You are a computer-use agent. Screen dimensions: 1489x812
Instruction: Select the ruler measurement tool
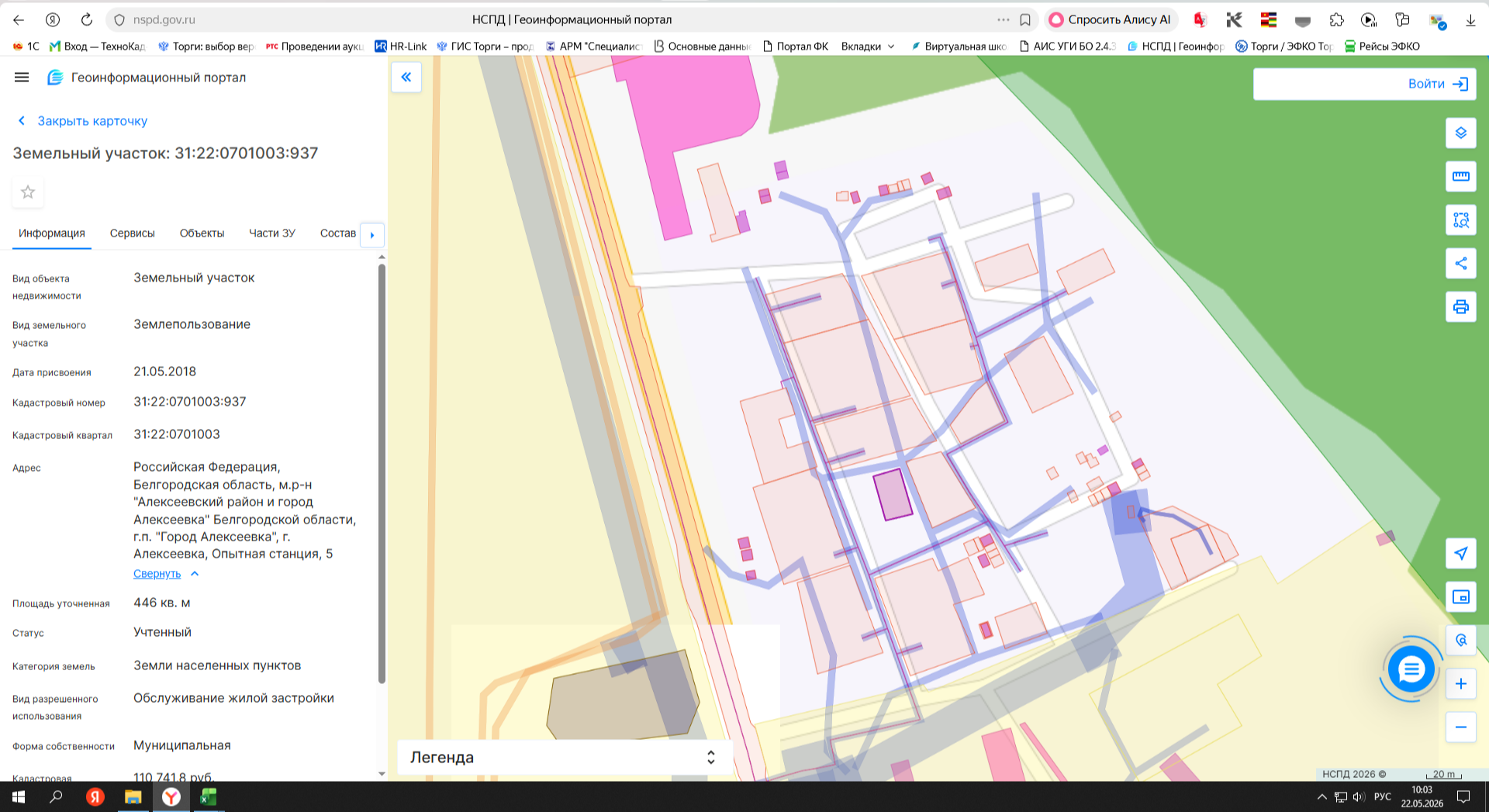coord(1461,176)
